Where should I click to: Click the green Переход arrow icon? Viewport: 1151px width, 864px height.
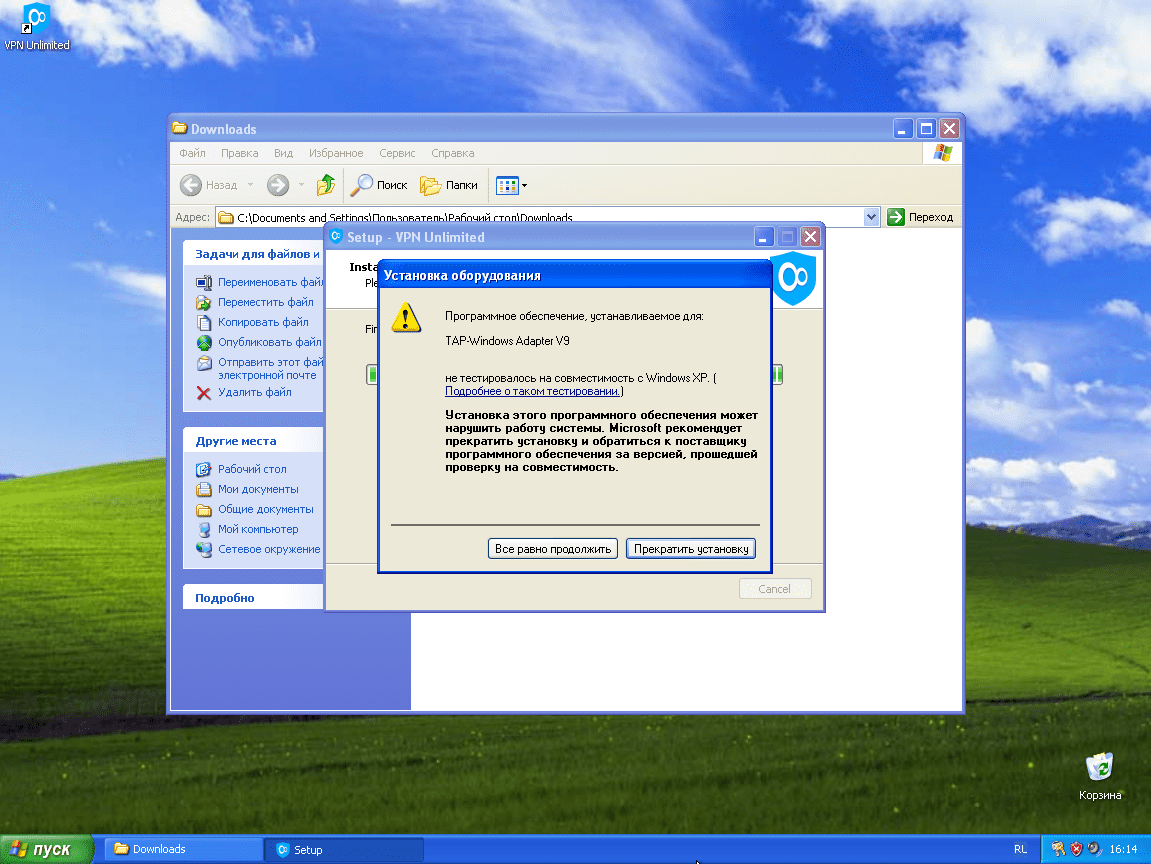click(x=895, y=217)
